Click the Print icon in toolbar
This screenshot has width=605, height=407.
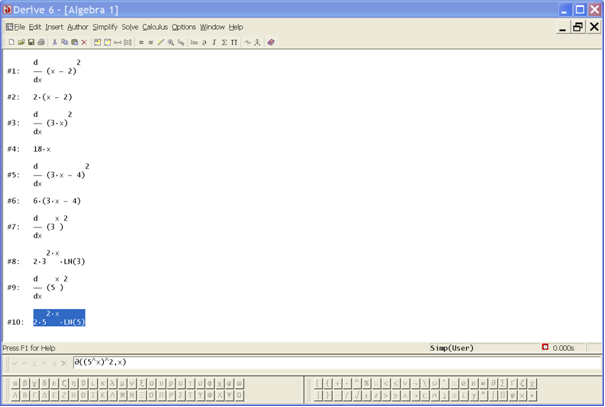click(41, 43)
